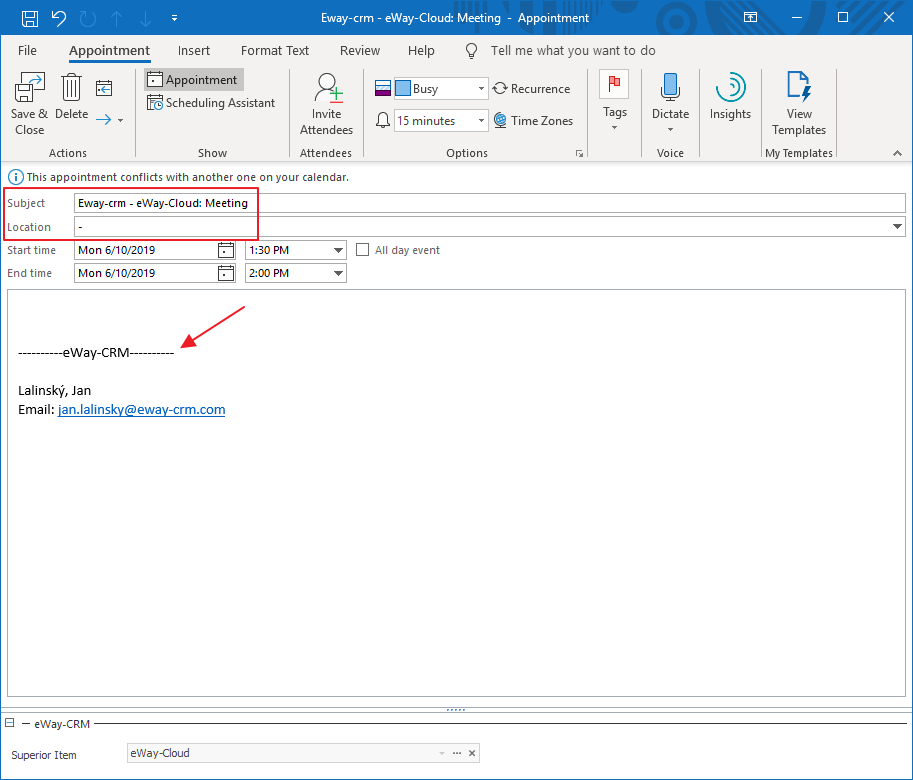Click the eWay-CRM separator text in body
Screen dimensions: 913x780
point(96,353)
